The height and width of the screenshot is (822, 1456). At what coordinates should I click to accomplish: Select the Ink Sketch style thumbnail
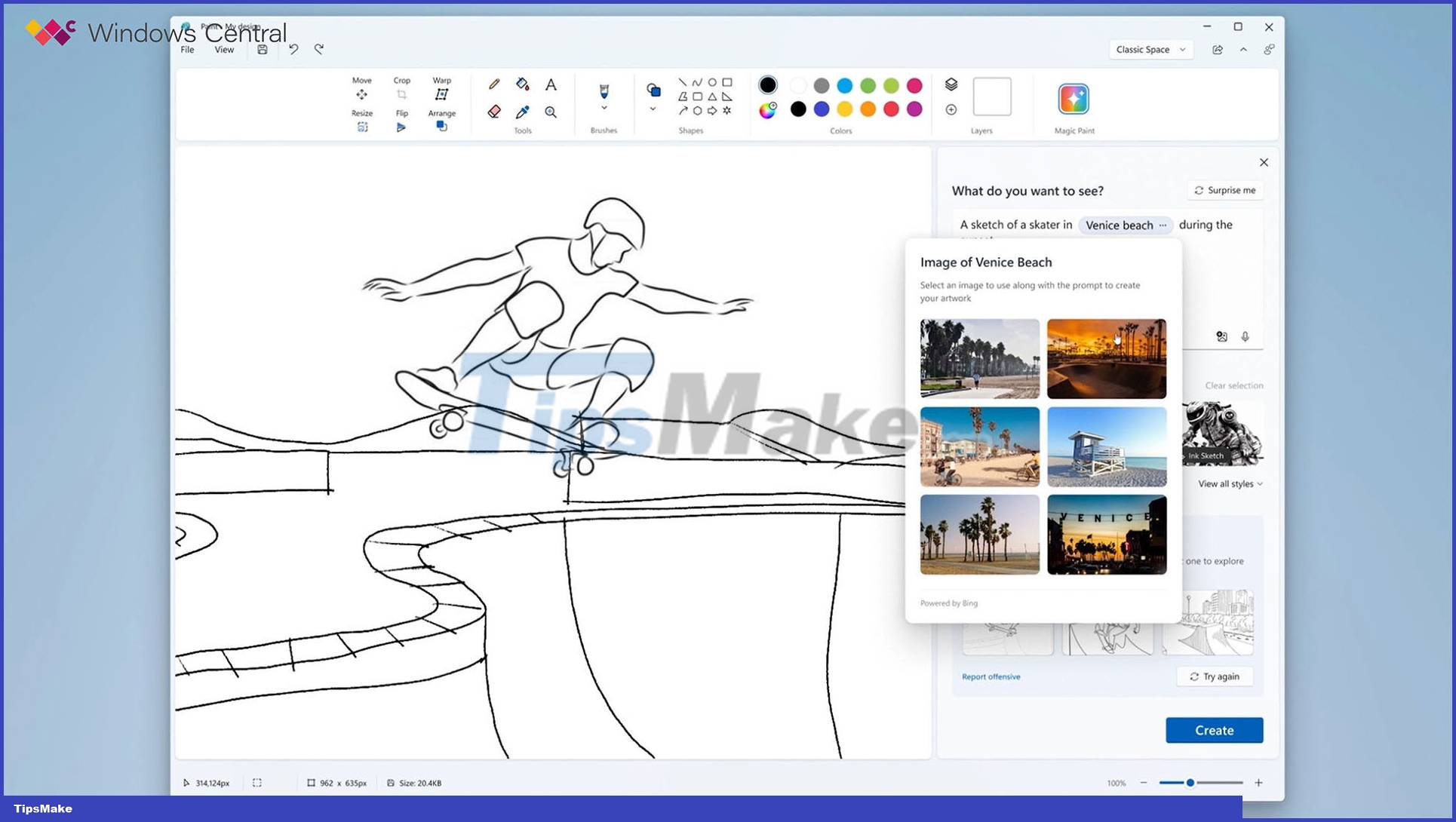pyautogui.click(x=1222, y=433)
